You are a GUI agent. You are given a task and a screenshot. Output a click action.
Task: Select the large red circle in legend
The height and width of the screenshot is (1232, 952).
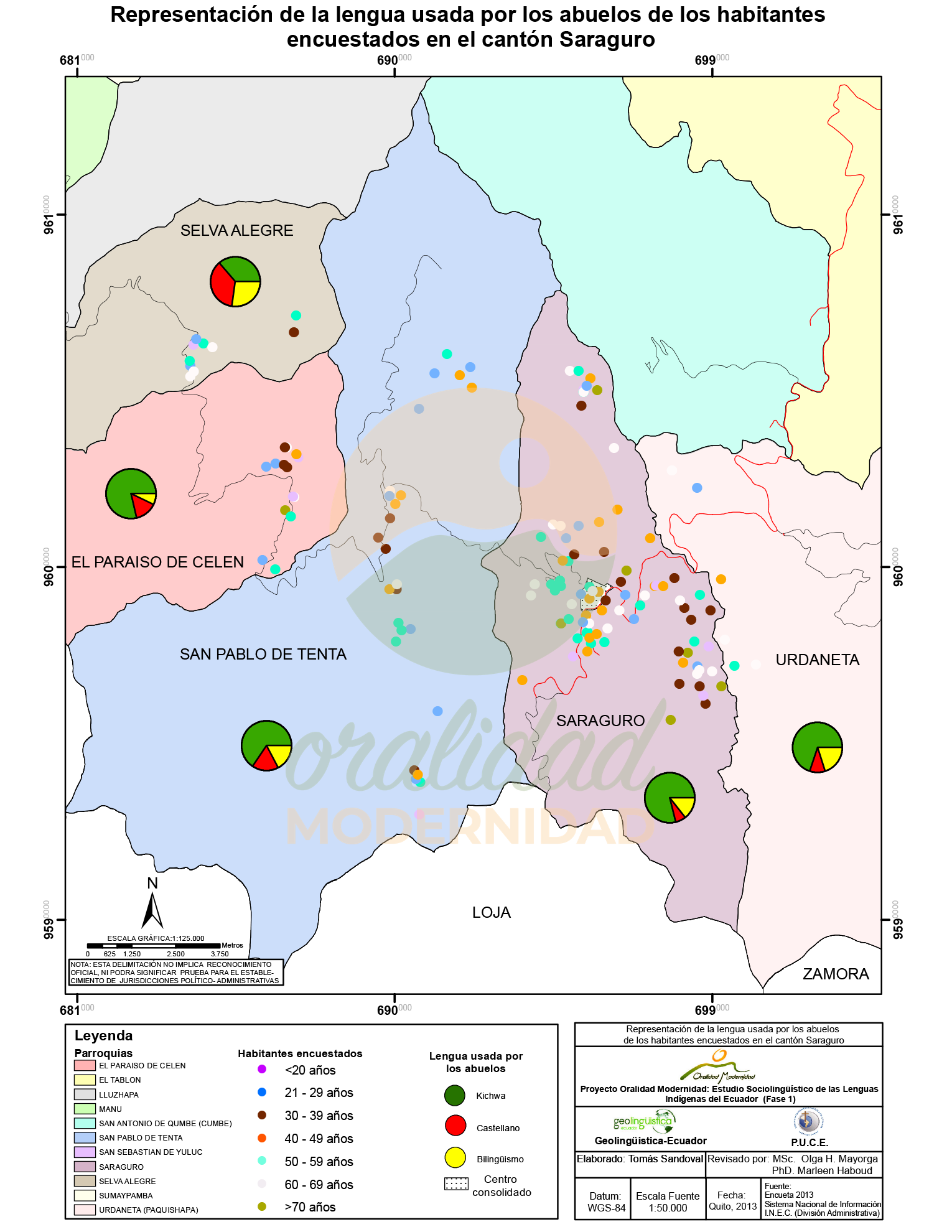tap(455, 1125)
